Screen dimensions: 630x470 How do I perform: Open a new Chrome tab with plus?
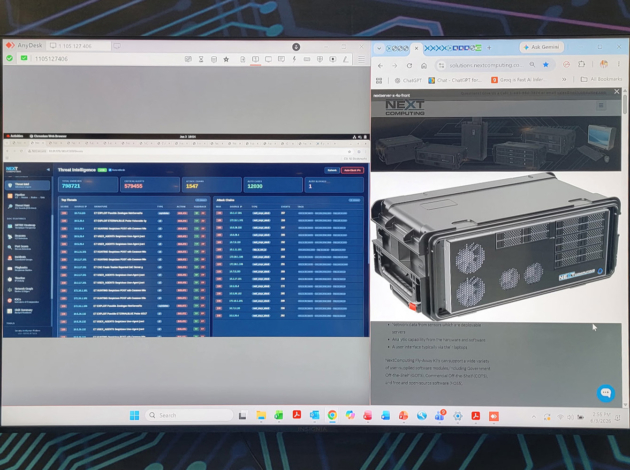point(489,47)
